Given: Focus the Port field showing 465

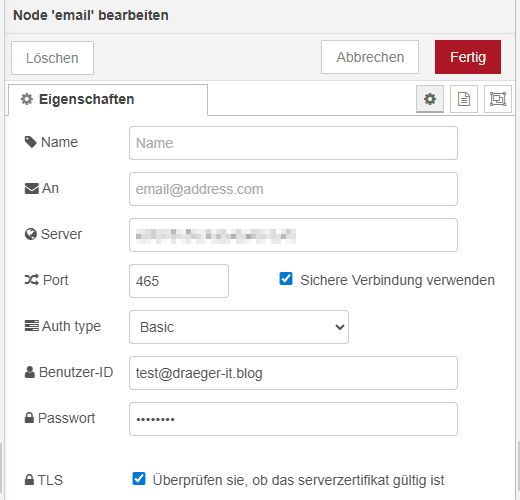Looking at the screenshot, I should 179,281.
